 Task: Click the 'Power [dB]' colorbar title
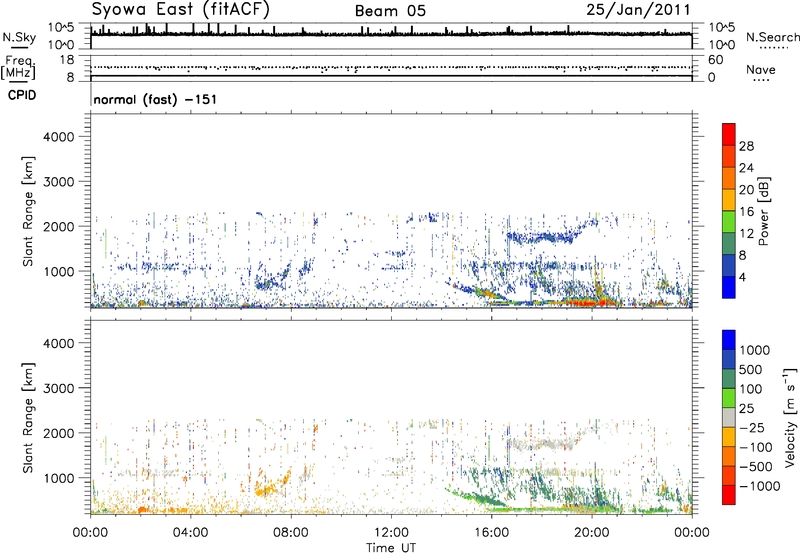763,211
